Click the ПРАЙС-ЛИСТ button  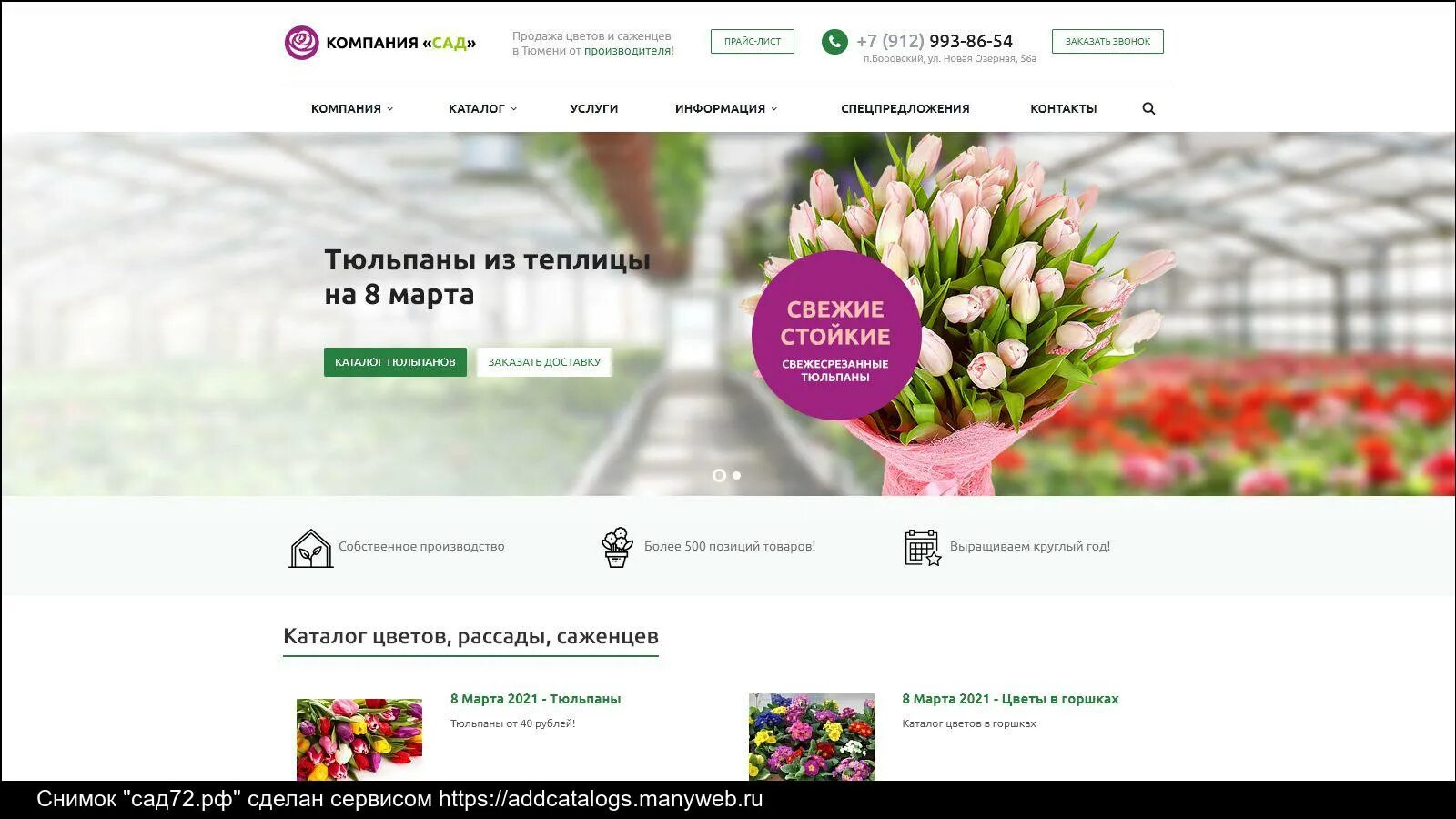(753, 41)
